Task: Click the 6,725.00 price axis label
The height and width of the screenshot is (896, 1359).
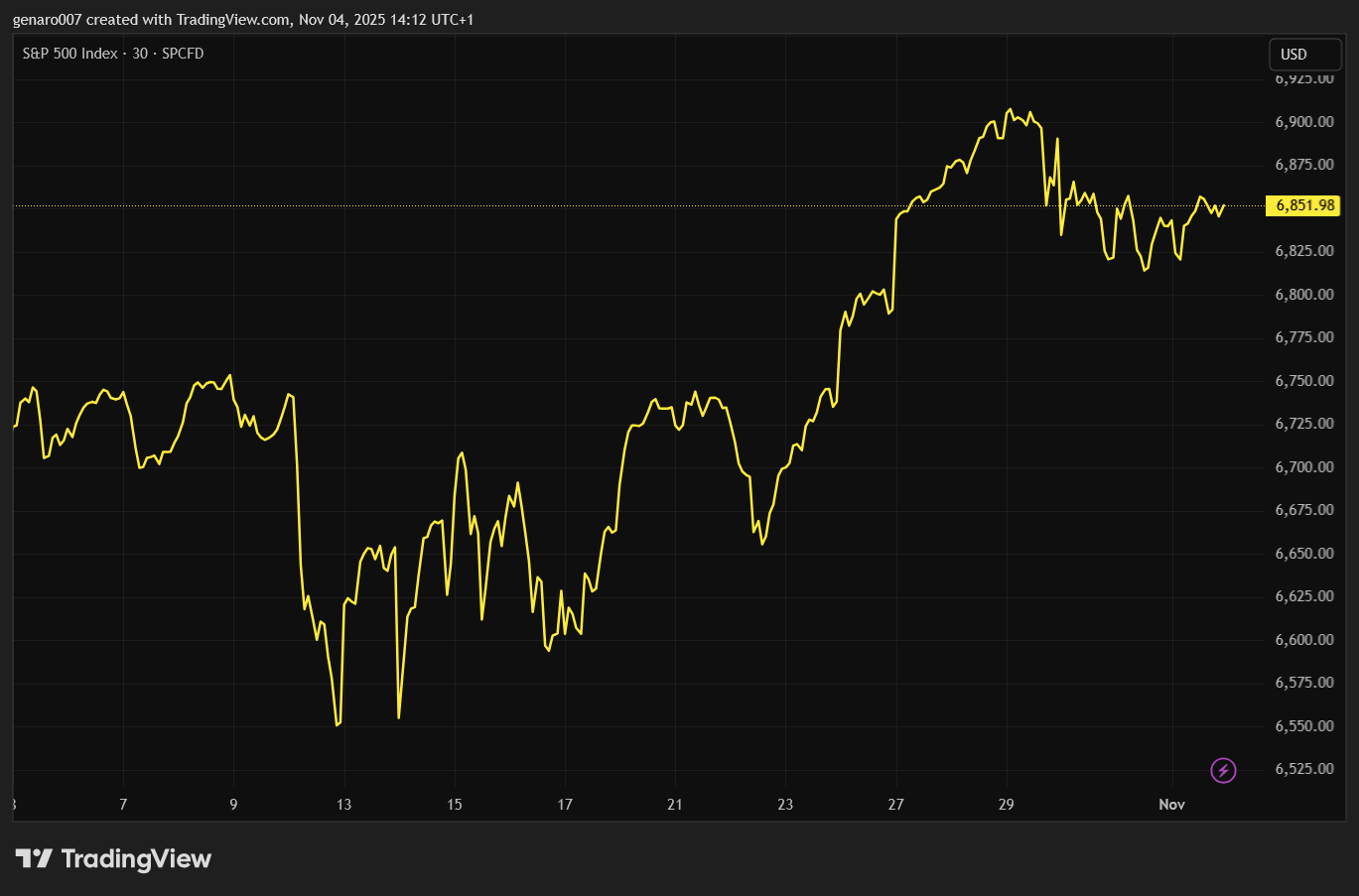Action: coord(1304,424)
